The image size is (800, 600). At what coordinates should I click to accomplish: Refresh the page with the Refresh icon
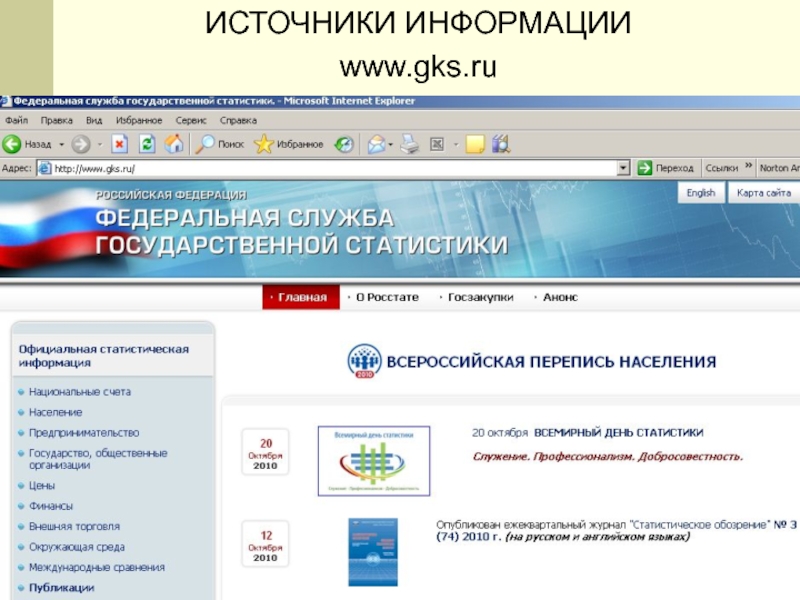(x=147, y=144)
